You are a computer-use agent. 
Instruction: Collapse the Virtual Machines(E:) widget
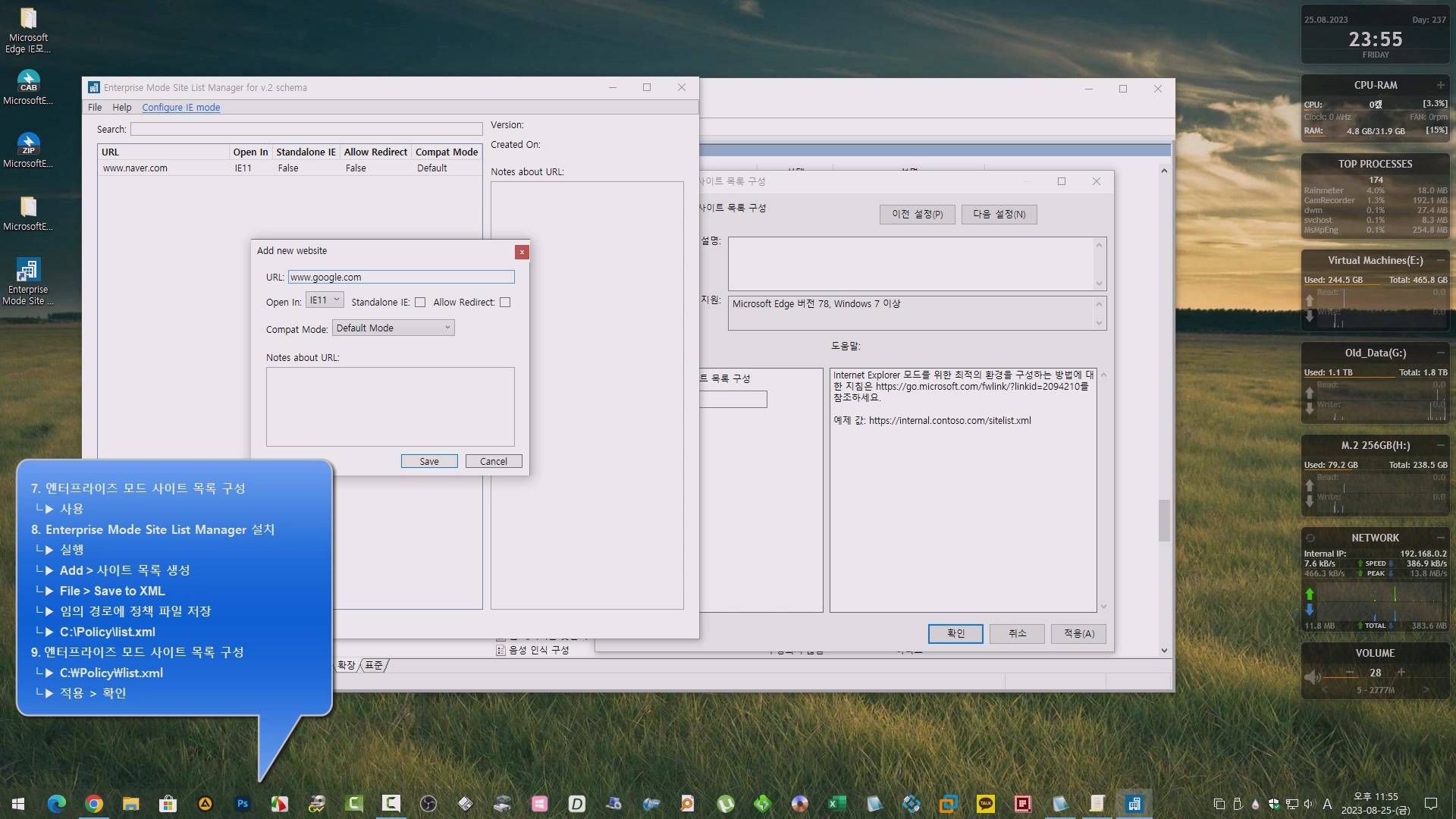[1440, 260]
